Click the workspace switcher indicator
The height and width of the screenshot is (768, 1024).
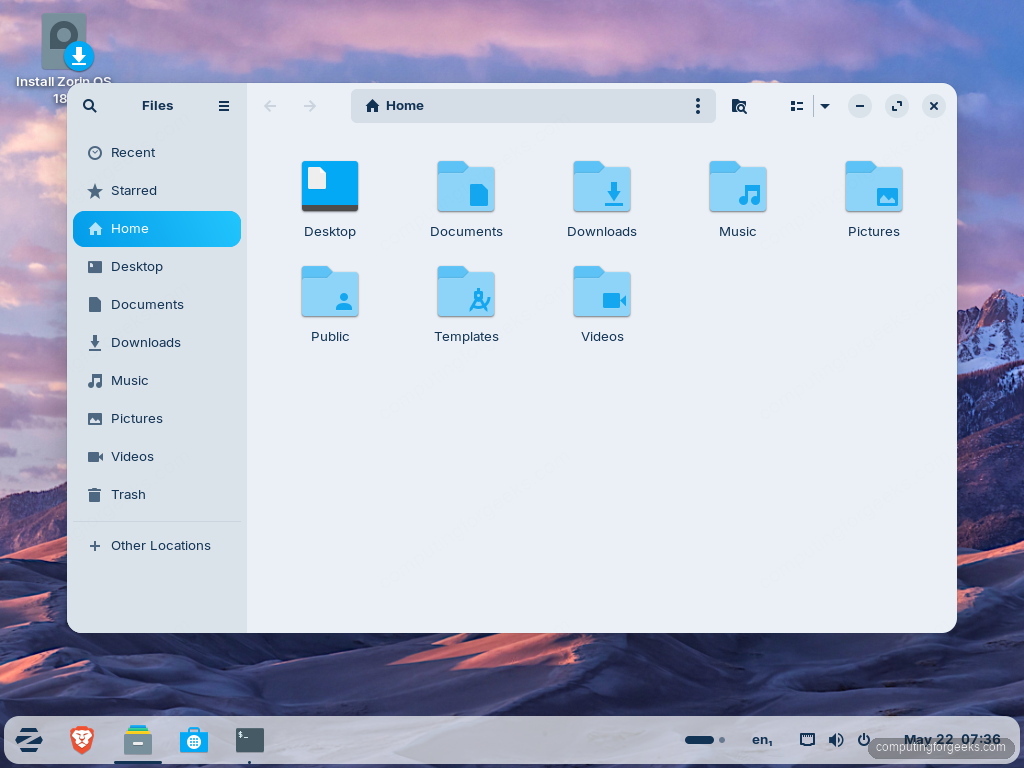705,740
